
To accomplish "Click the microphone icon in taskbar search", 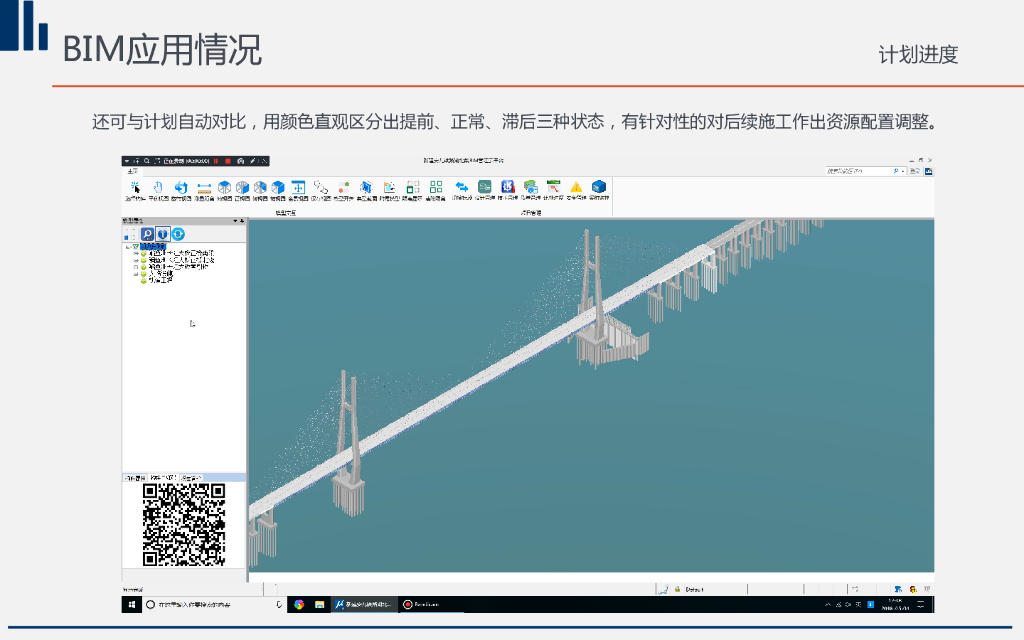I will click(x=279, y=605).
